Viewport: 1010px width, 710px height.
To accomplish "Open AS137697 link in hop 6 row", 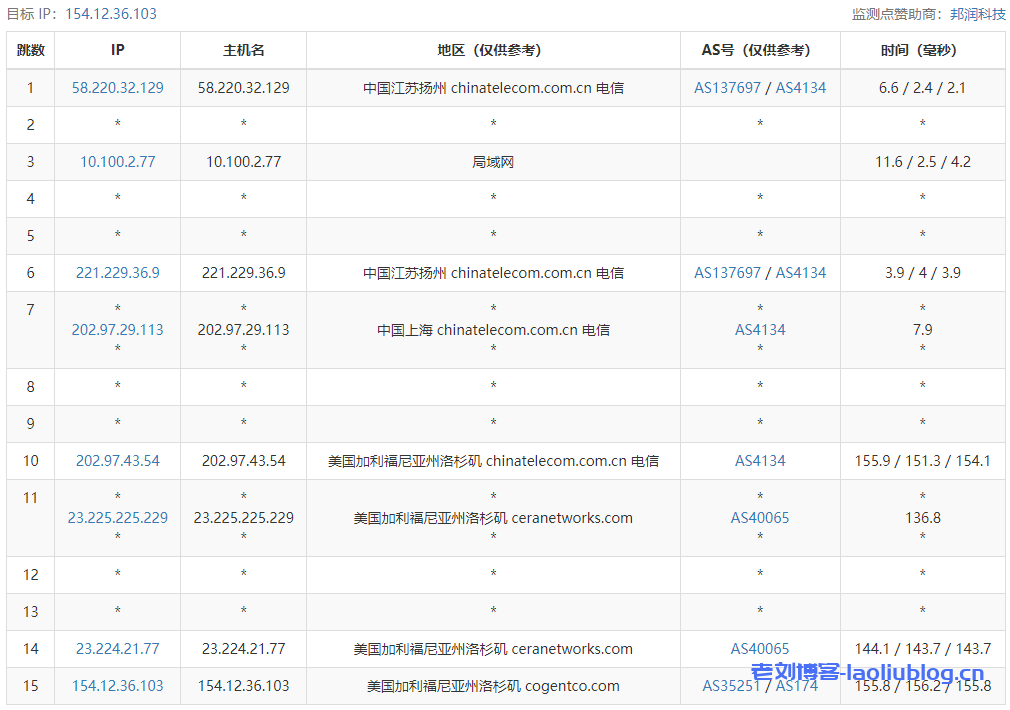I will 728,273.
